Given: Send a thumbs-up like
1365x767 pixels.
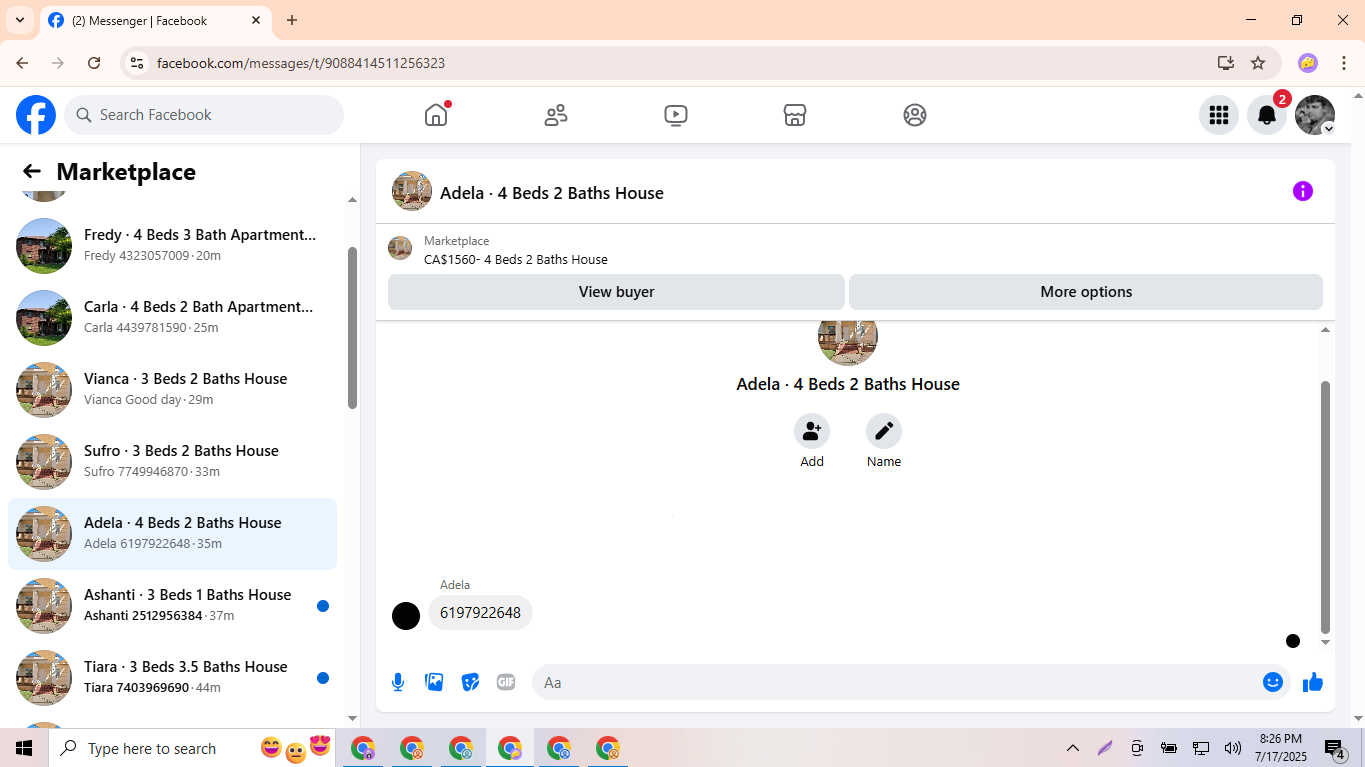Looking at the screenshot, I should [x=1313, y=682].
